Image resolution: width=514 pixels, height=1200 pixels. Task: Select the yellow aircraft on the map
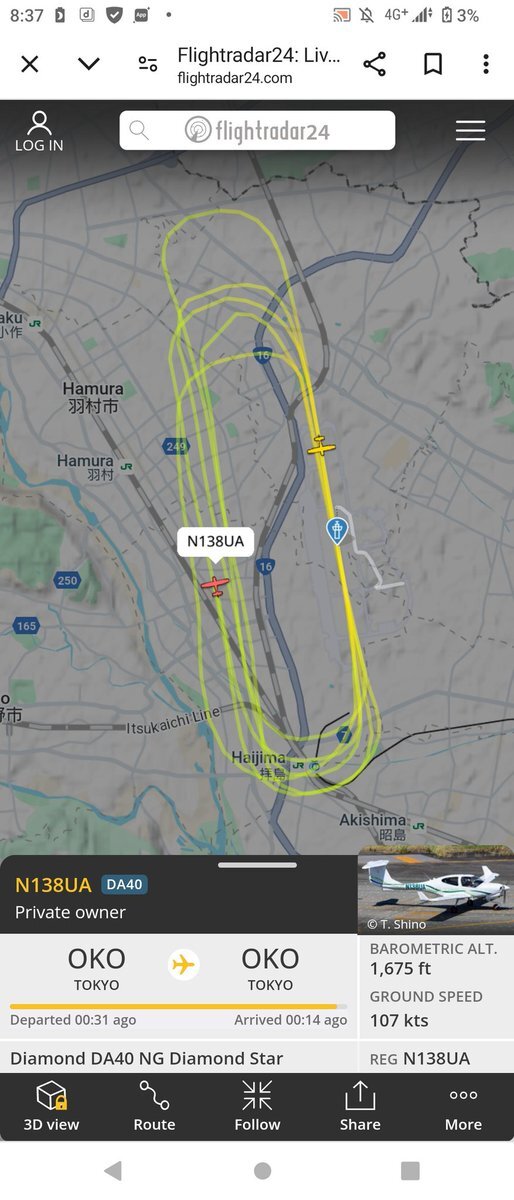pyautogui.click(x=321, y=446)
